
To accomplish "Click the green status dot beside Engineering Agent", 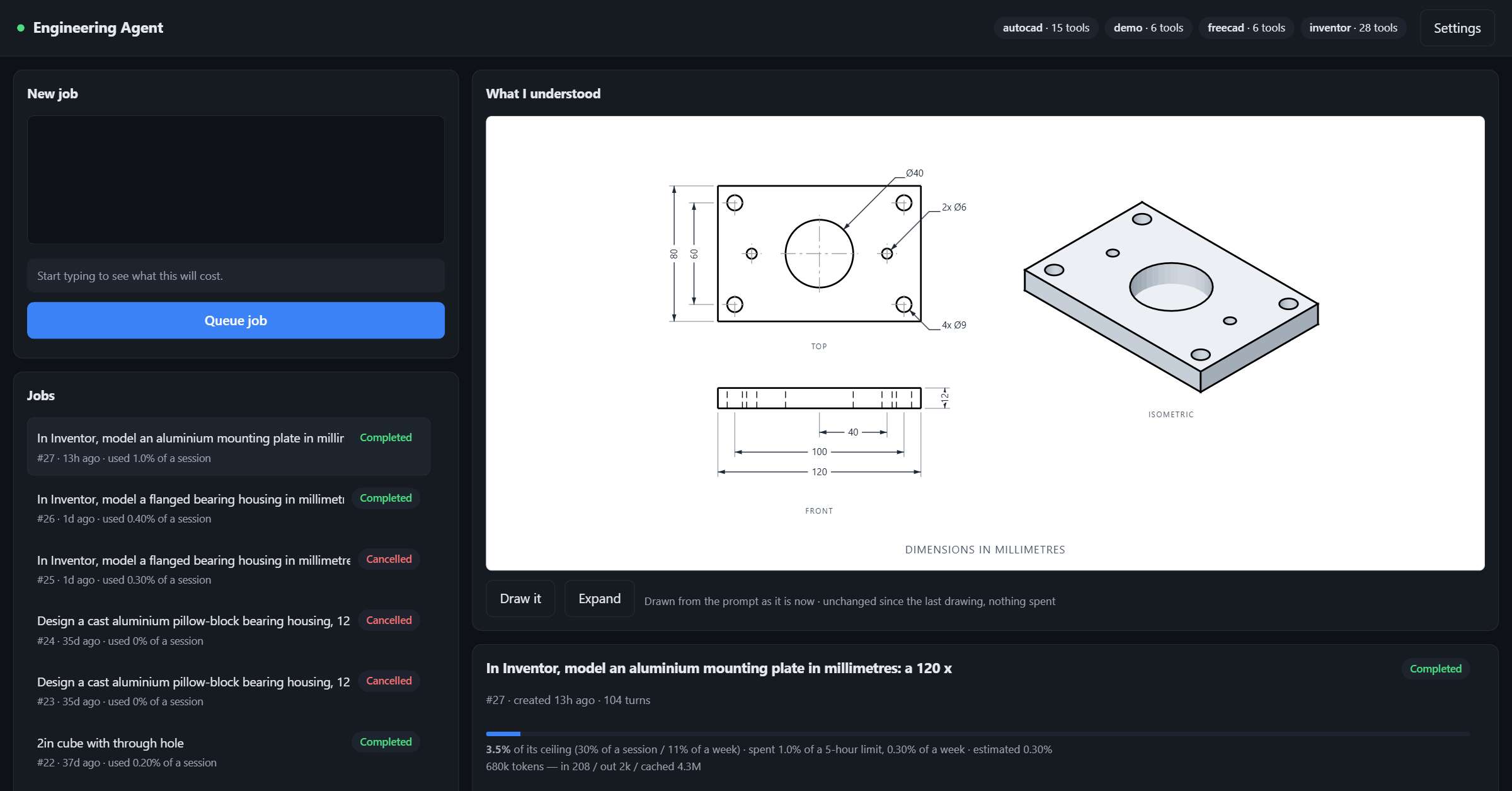I will coord(21,28).
